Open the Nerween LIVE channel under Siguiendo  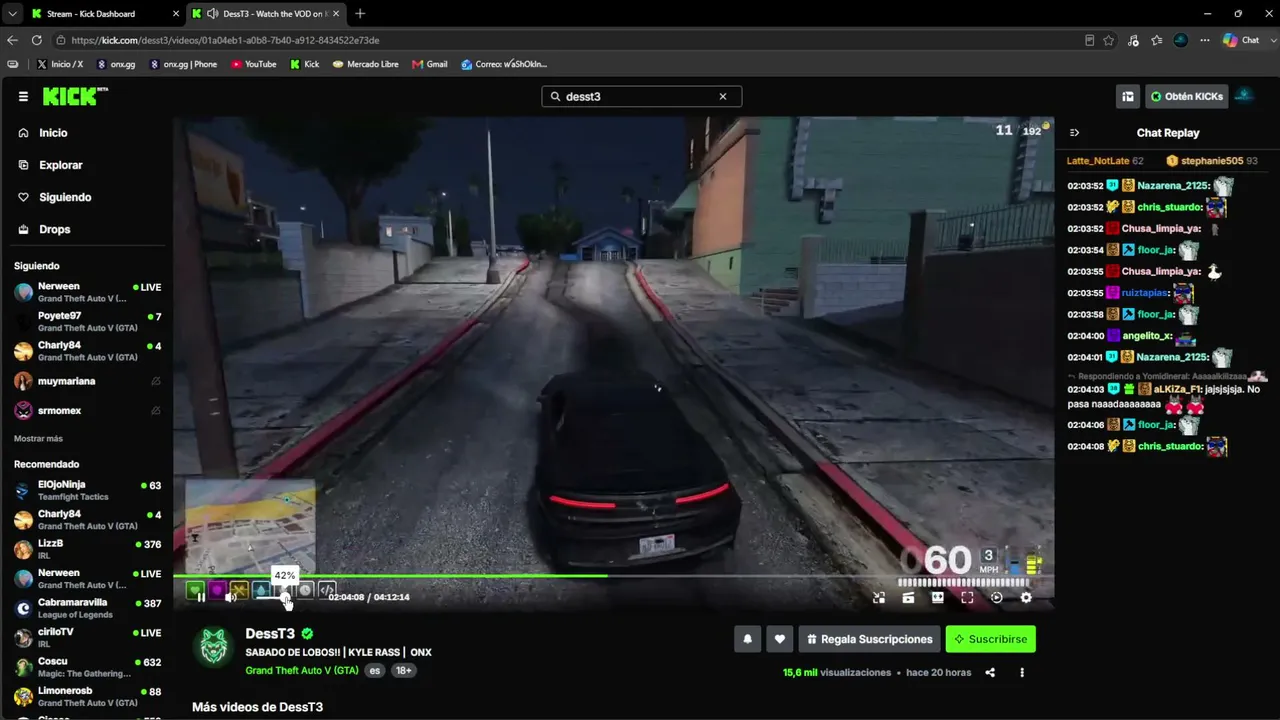(x=88, y=292)
